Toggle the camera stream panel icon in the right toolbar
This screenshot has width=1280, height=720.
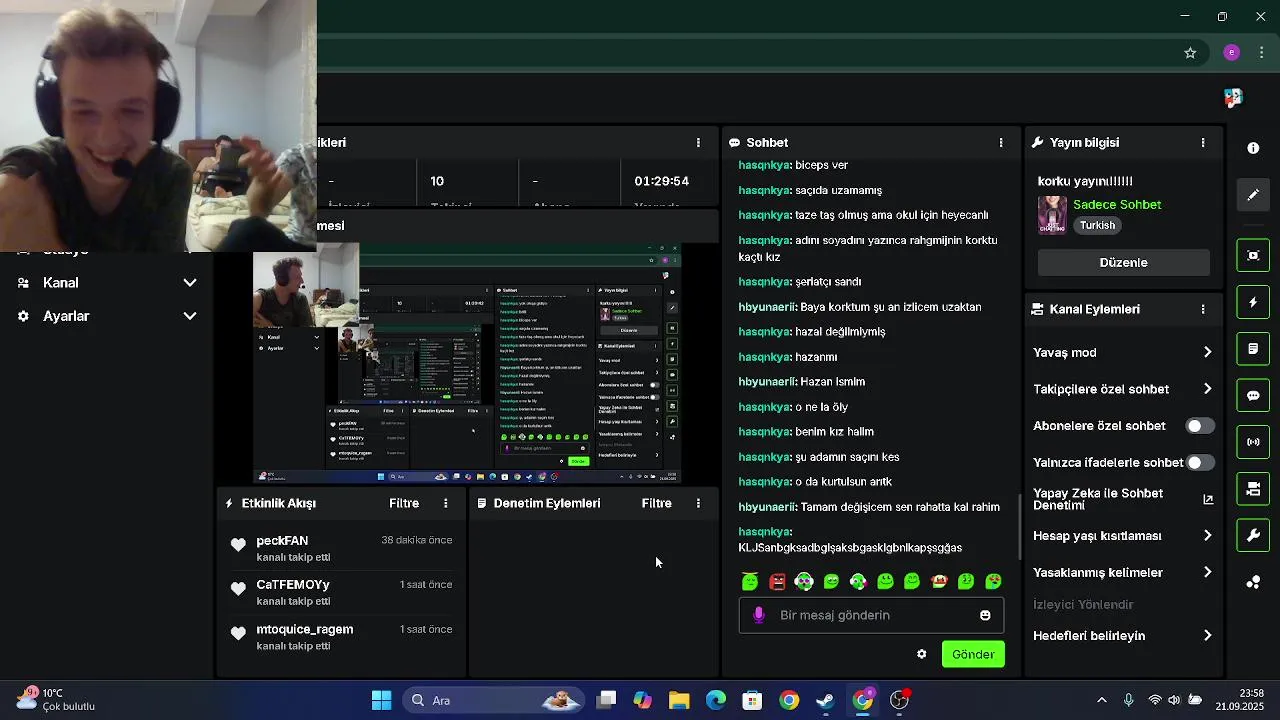coord(1253,489)
